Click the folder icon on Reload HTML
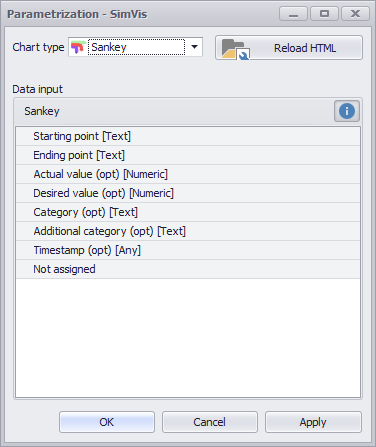Screen dimensions: 376x447 [x=235, y=49]
